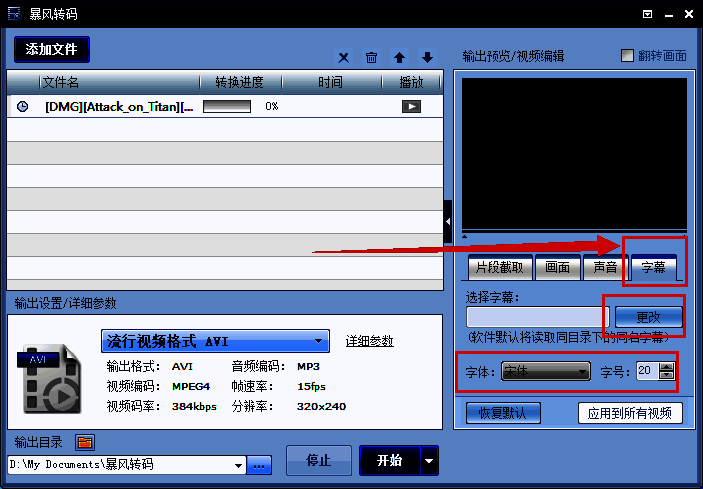The image size is (703, 489).
Task: Increase the 字号 font size stepper
Action: coord(667,366)
